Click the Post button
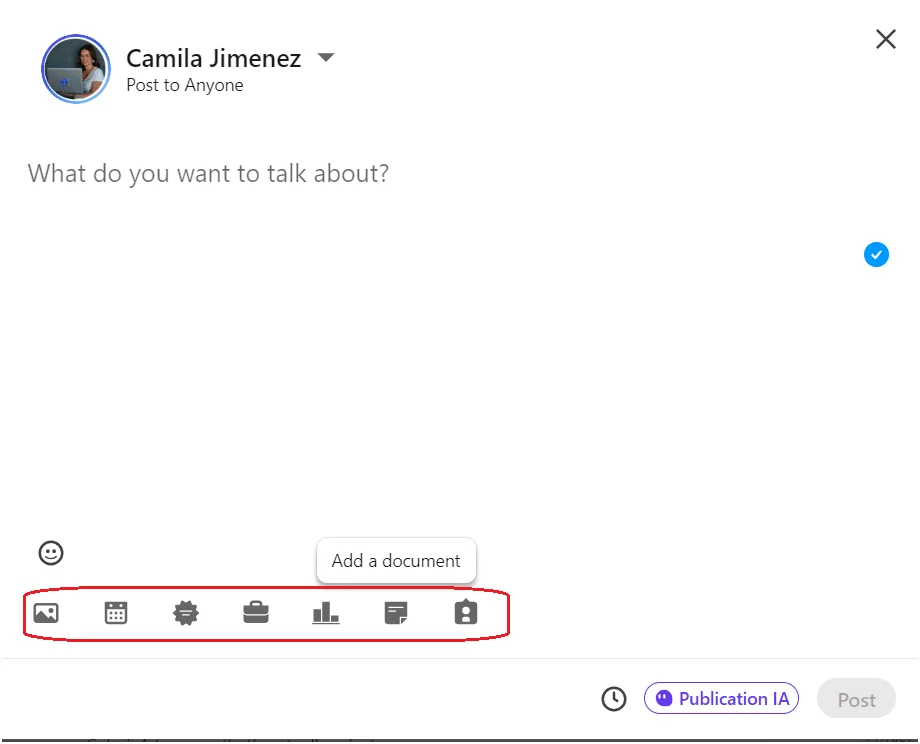The width and height of the screenshot is (920, 744). pyautogui.click(x=856, y=699)
